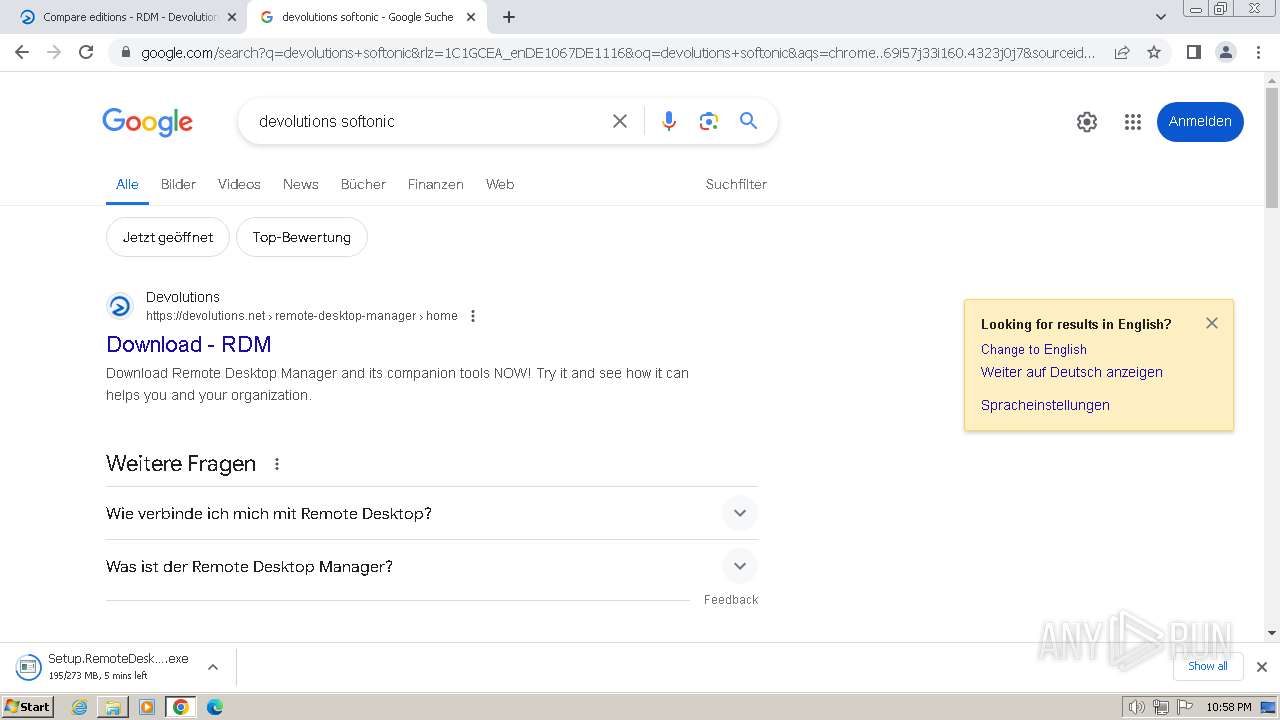Click the volume tray icon
This screenshot has width=1280, height=720.
[x=1136, y=707]
